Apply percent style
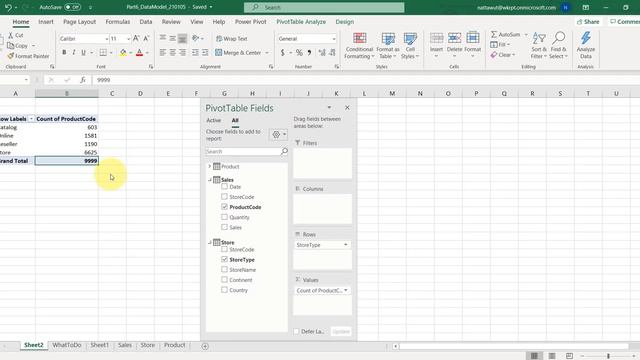This screenshot has height=360, width=640. point(299,53)
